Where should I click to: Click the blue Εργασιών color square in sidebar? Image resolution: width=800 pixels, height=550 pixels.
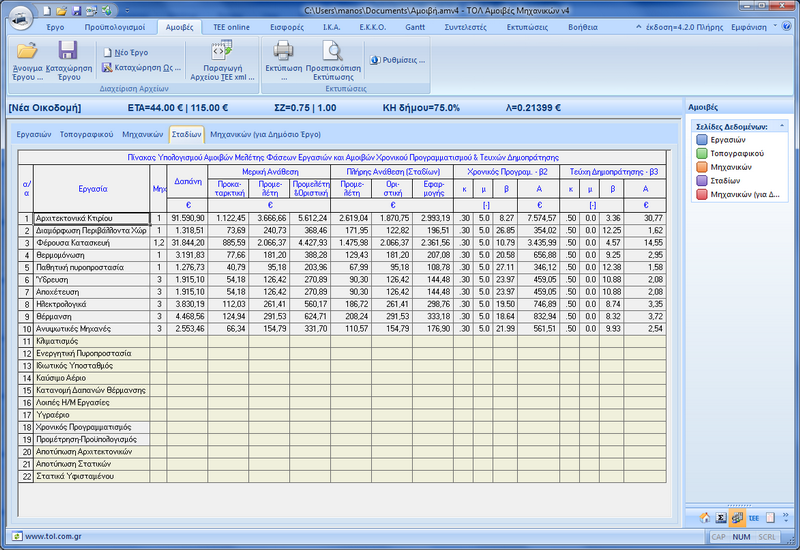(701, 141)
